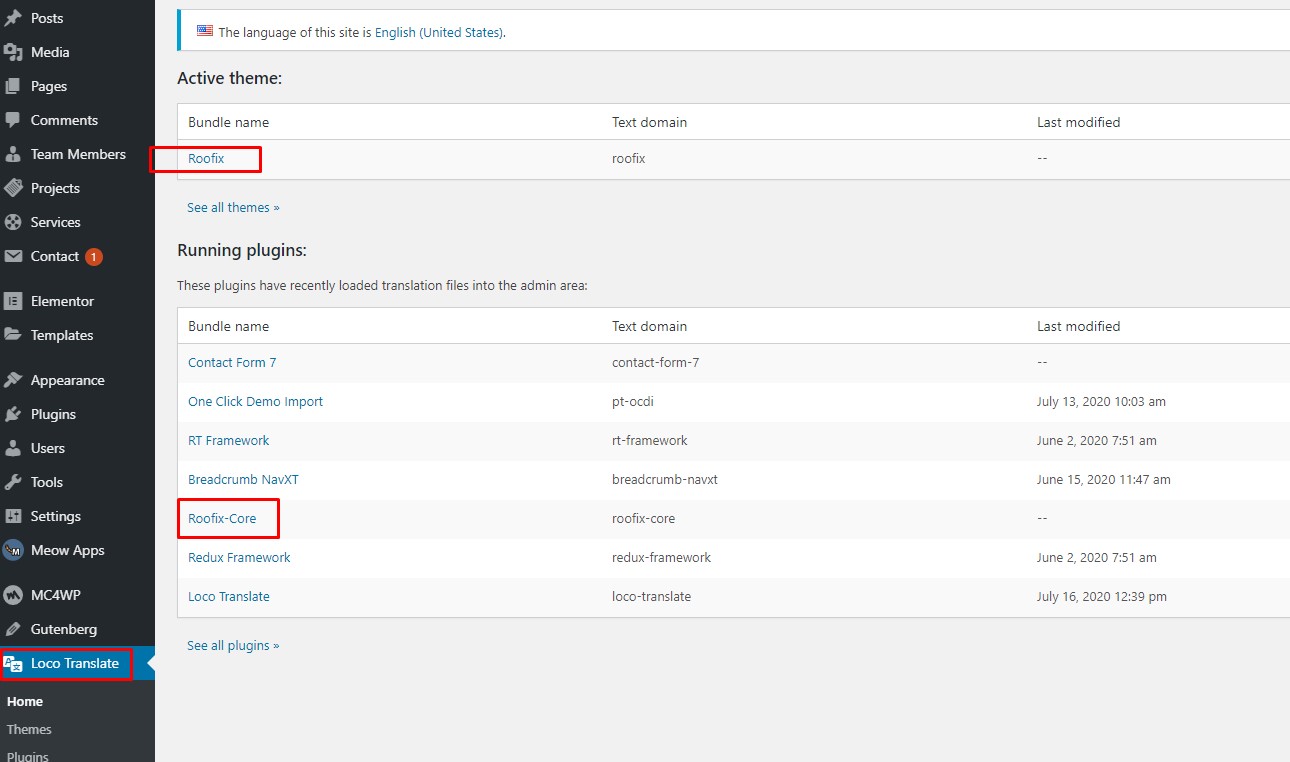Click the Tools wrench icon
1290x762 pixels.
tap(13, 482)
